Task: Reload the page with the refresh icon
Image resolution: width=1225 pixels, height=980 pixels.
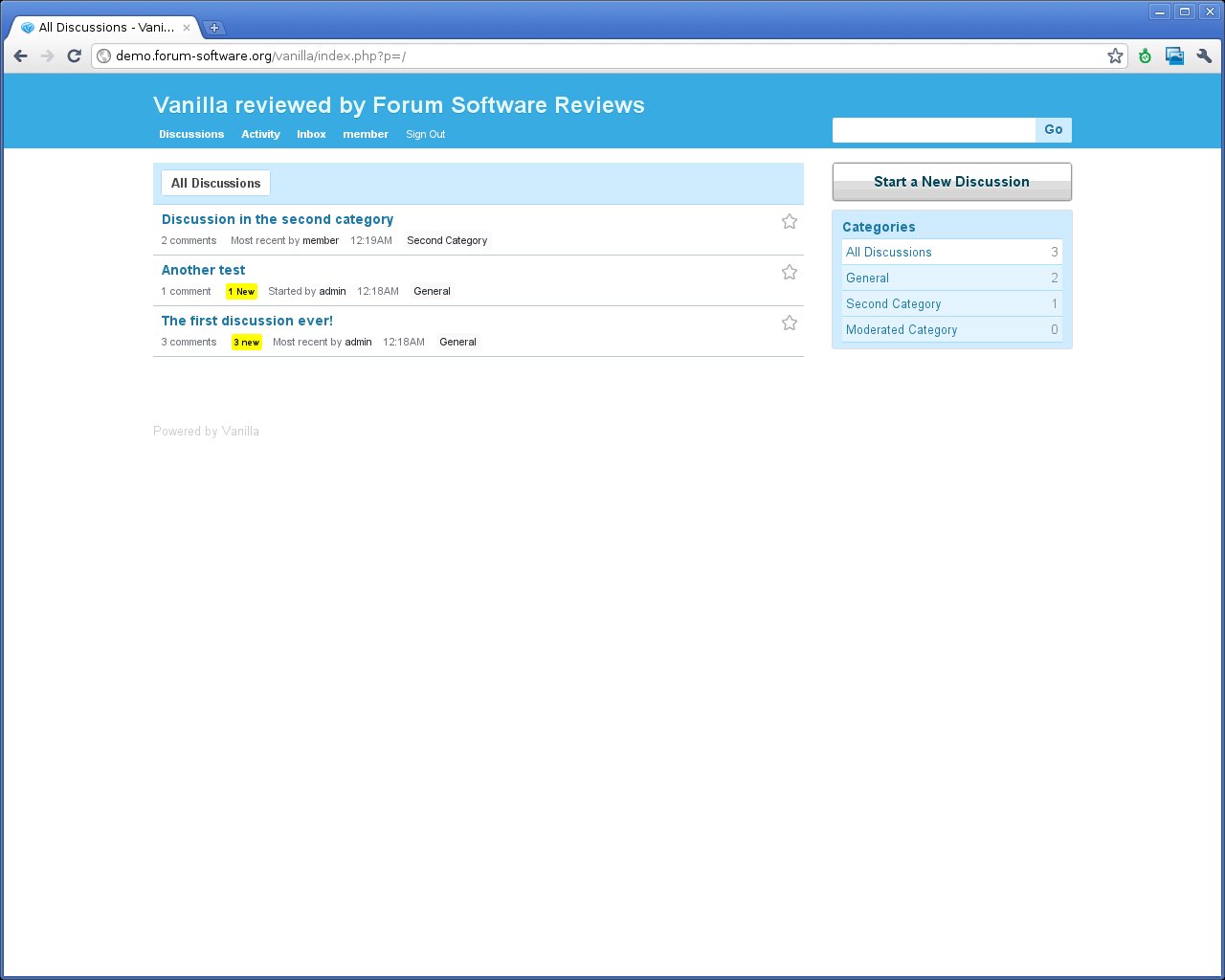Action: tap(74, 56)
